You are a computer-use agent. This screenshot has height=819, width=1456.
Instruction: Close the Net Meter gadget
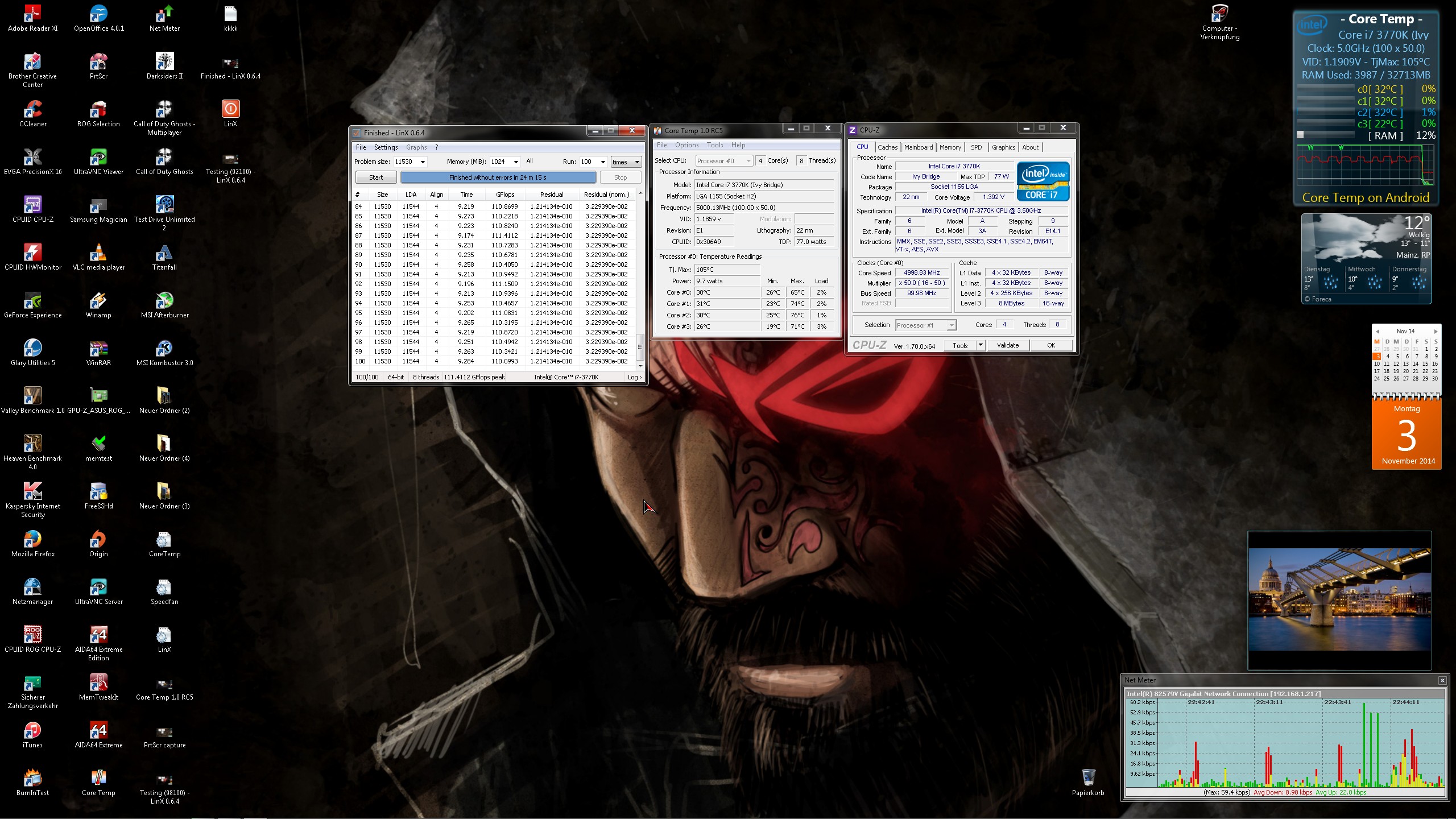click(x=1442, y=680)
